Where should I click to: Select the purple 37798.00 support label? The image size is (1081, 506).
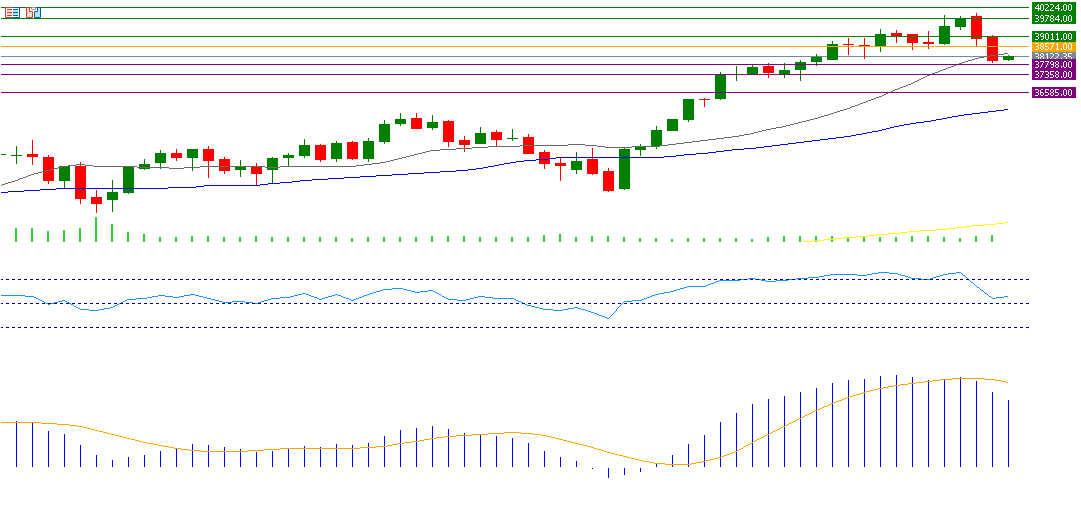click(x=1053, y=65)
